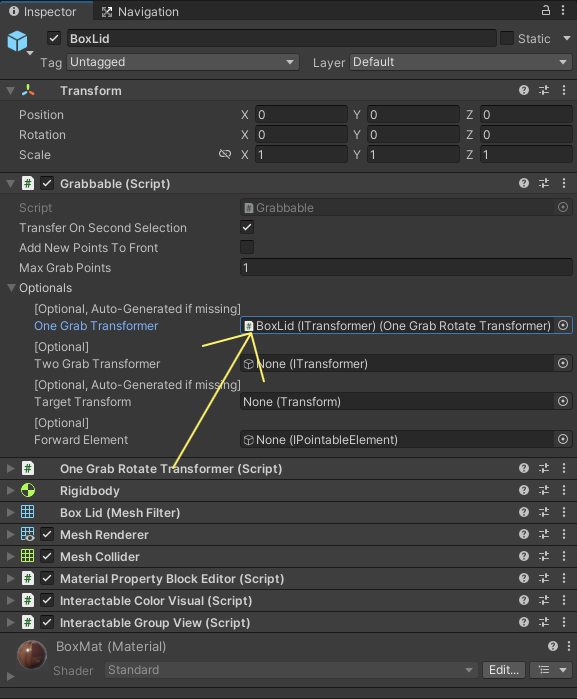Disable the Mesh Collider component

[x=47, y=556]
